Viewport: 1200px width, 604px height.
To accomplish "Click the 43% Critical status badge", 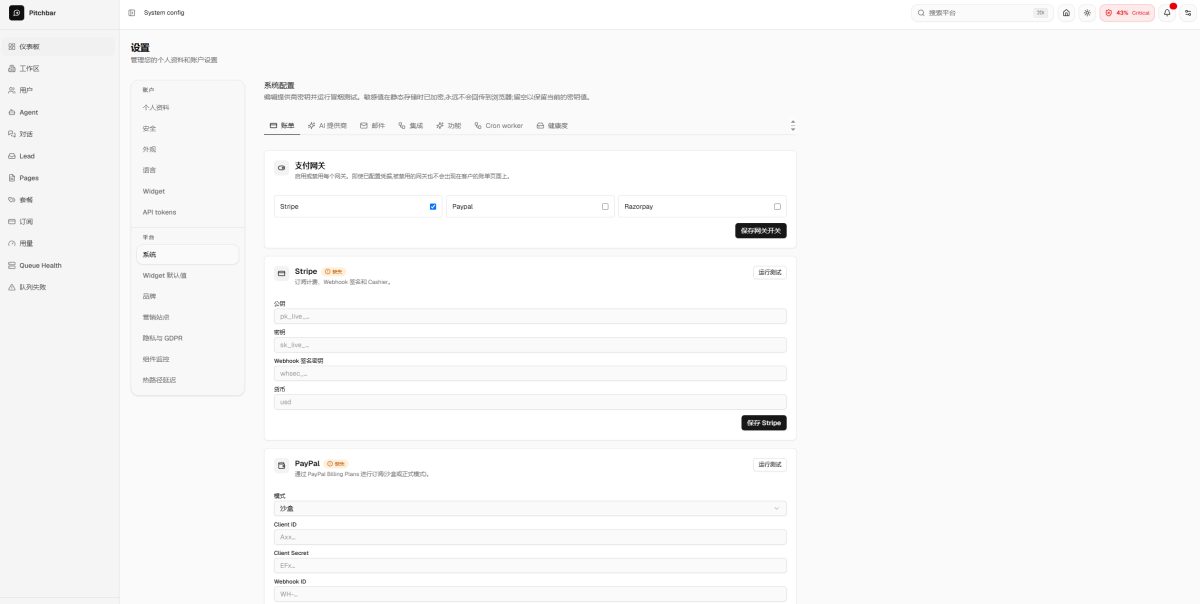I will [1127, 13].
